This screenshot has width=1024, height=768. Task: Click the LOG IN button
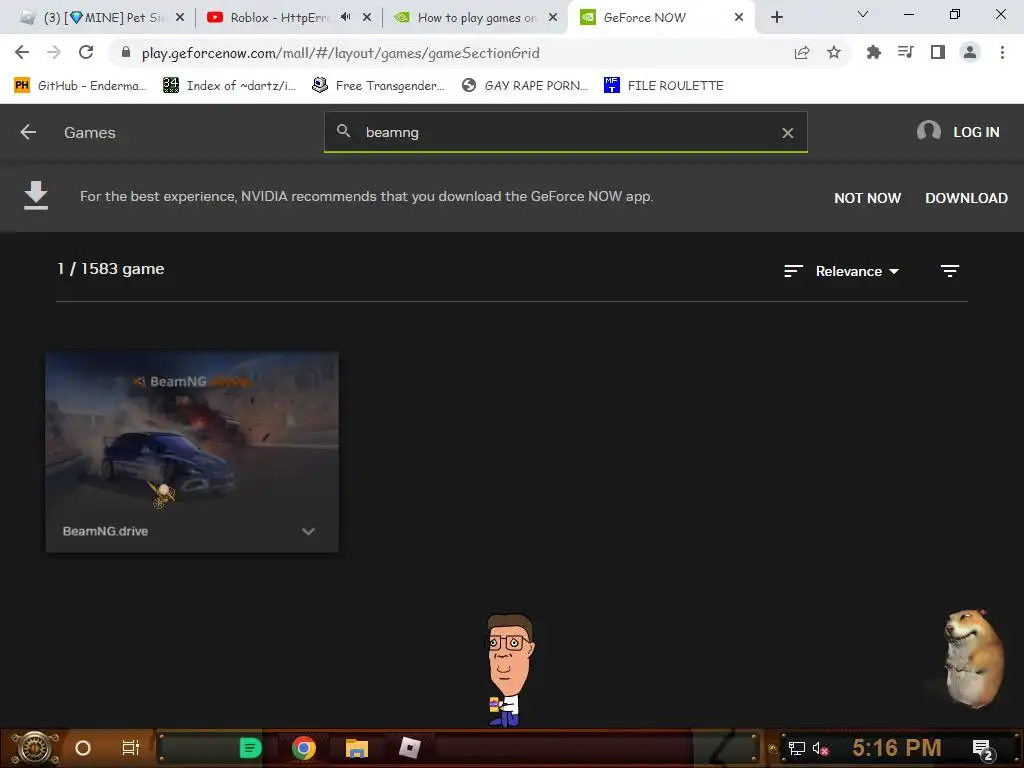click(976, 132)
